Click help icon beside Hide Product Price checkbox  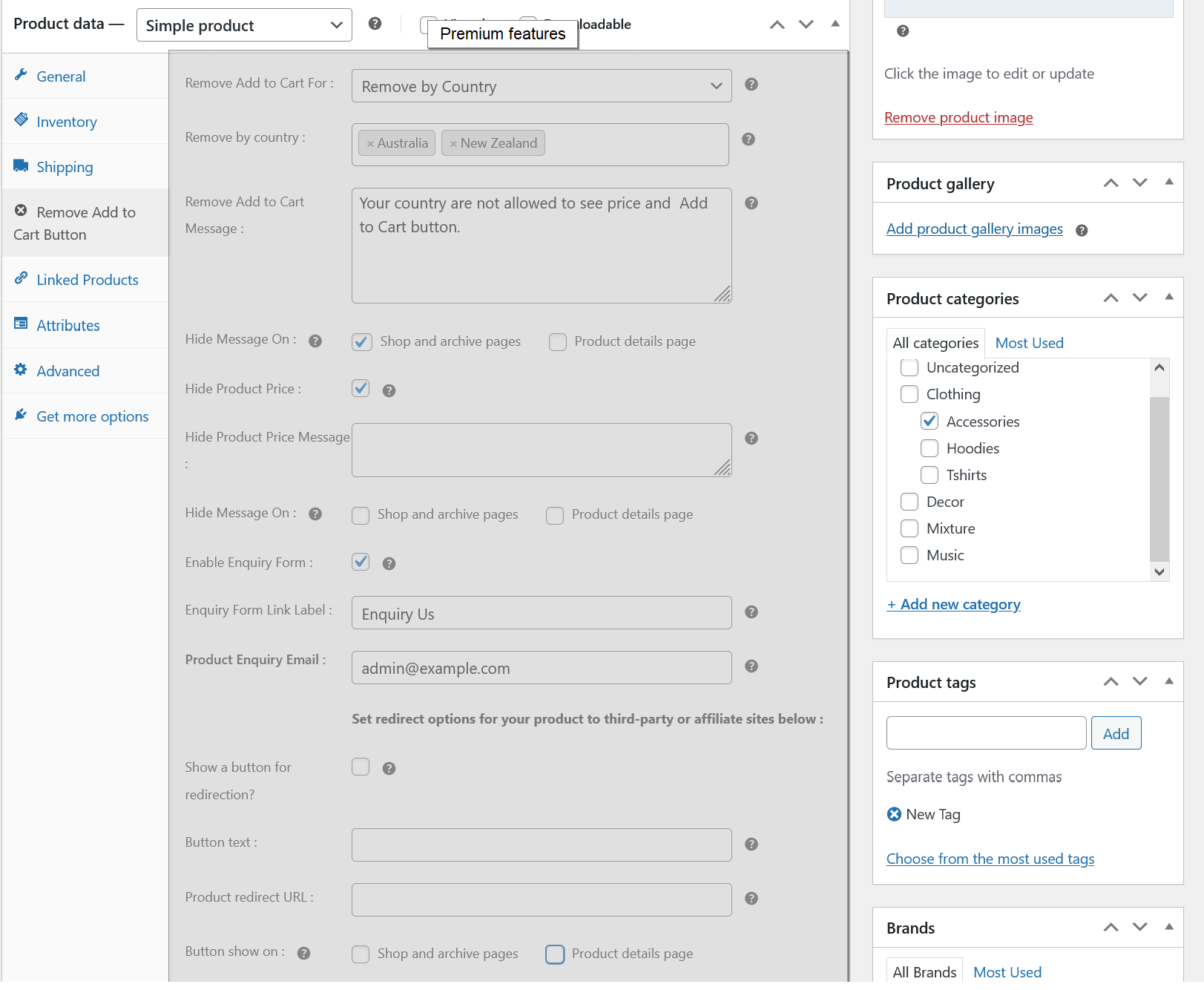coord(389,391)
